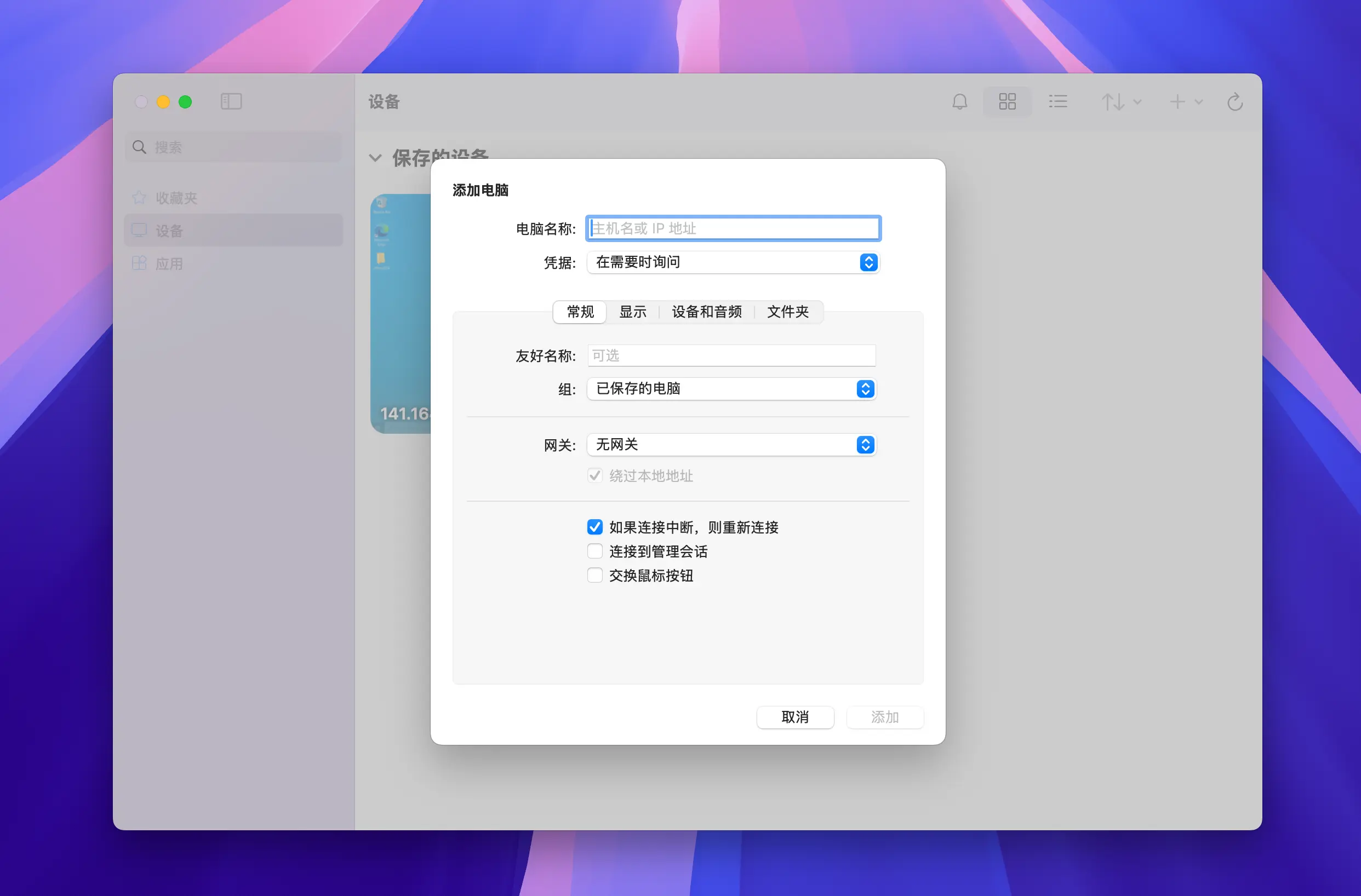The height and width of the screenshot is (896, 1361).
Task: Select 收藏夹 in the sidebar
Action: pos(233,198)
